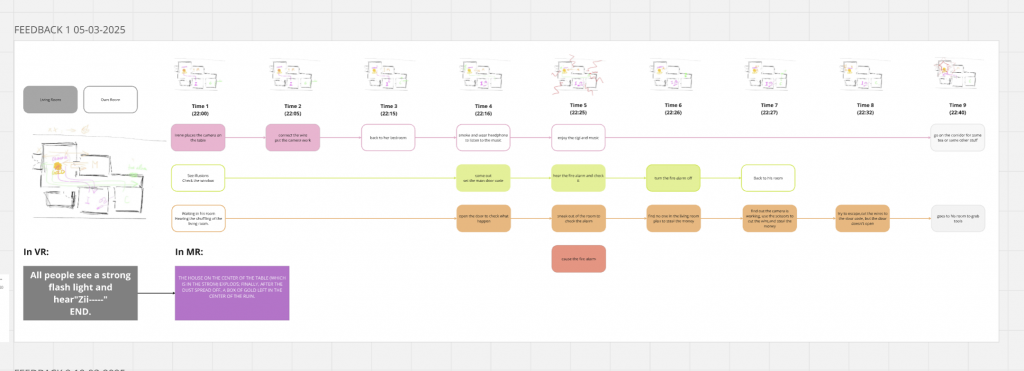Select the white Own Room legend box
The width and height of the screenshot is (1024, 371).
[x=110, y=100]
